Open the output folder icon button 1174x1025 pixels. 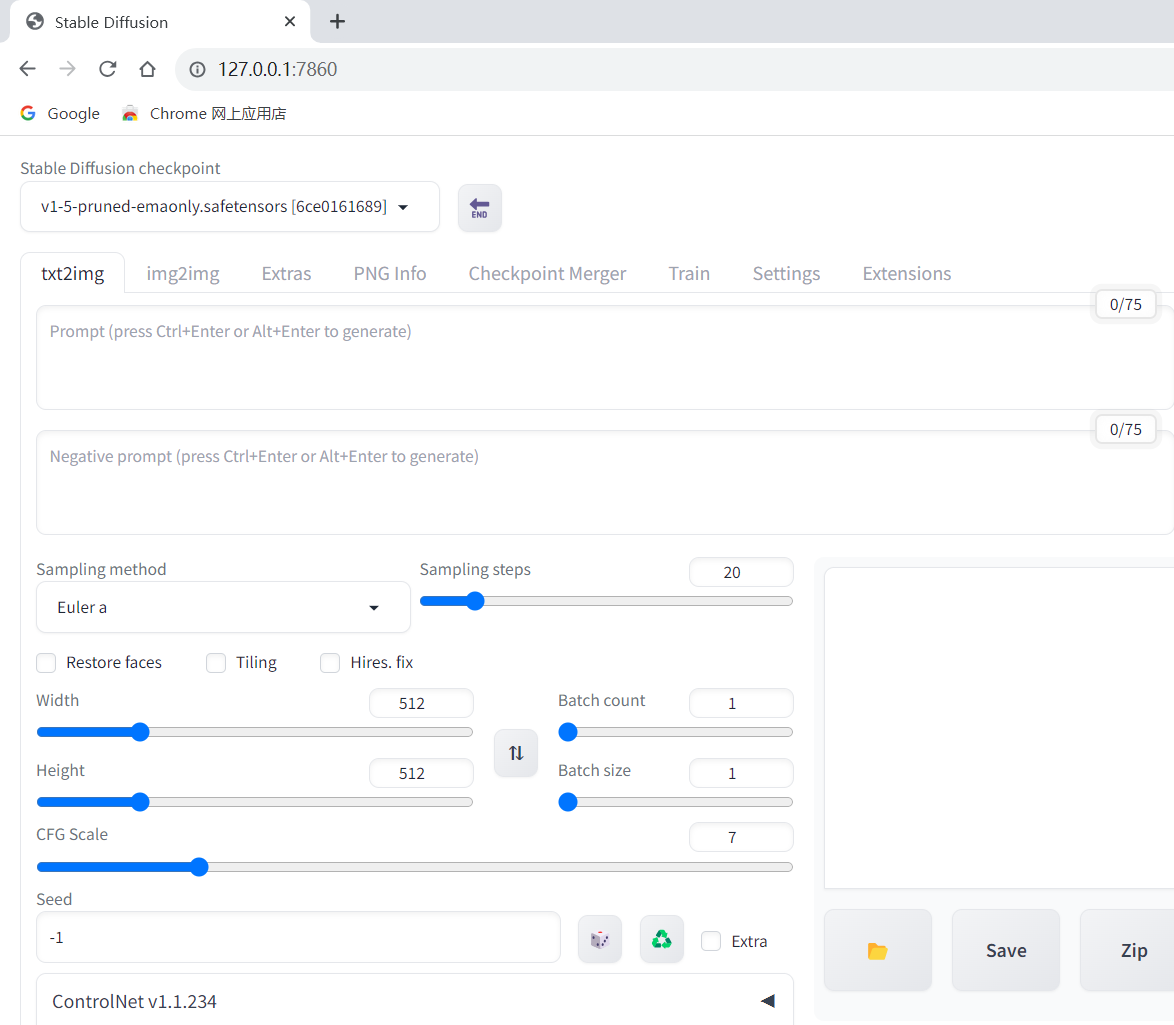click(x=878, y=951)
